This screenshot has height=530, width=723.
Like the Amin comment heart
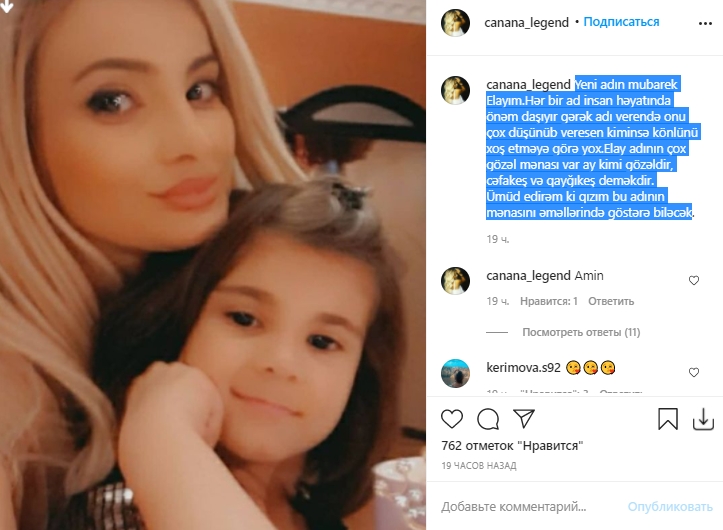pos(693,280)
